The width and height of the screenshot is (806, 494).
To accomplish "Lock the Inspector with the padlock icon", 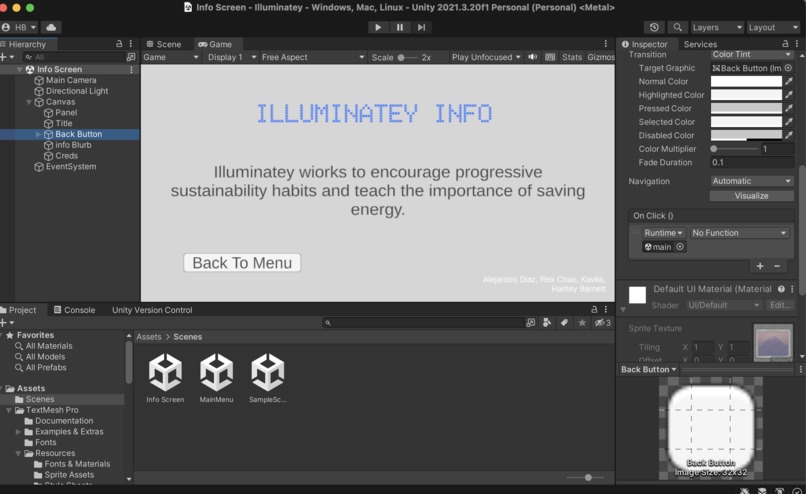I will tap(785, 44).
